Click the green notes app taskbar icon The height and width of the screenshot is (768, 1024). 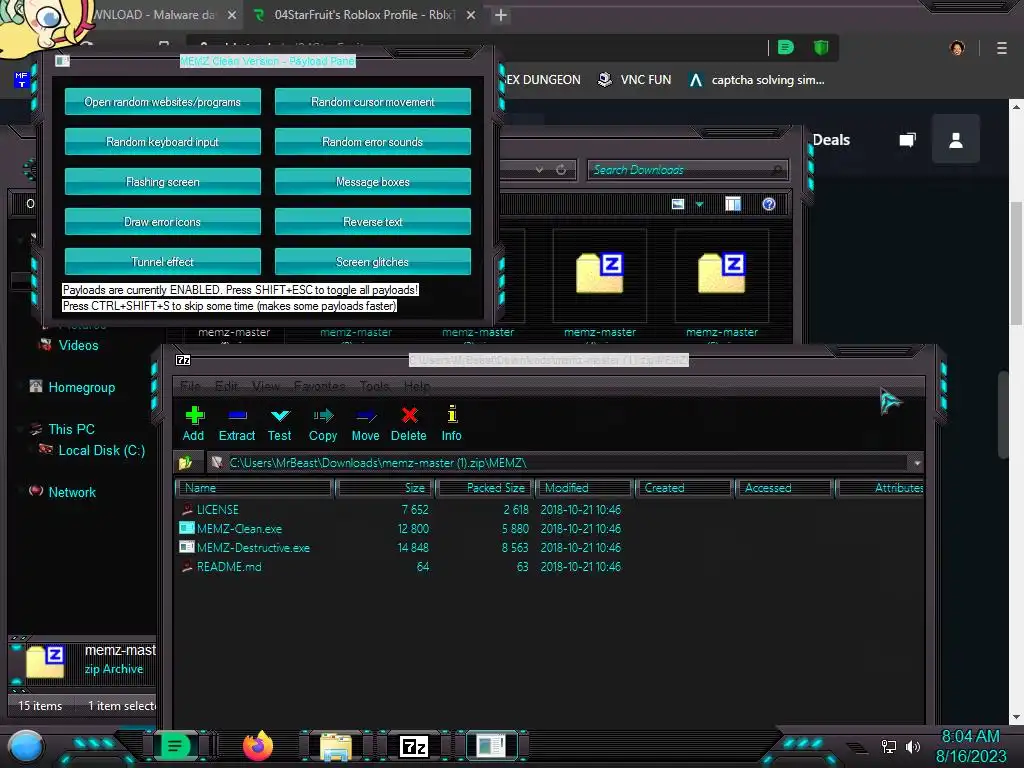[174, 746]
